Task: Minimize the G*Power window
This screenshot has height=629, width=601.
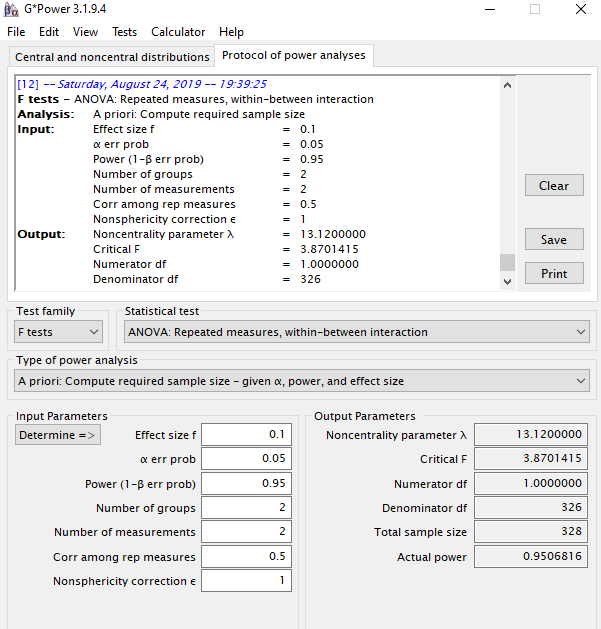Action: 490,9
